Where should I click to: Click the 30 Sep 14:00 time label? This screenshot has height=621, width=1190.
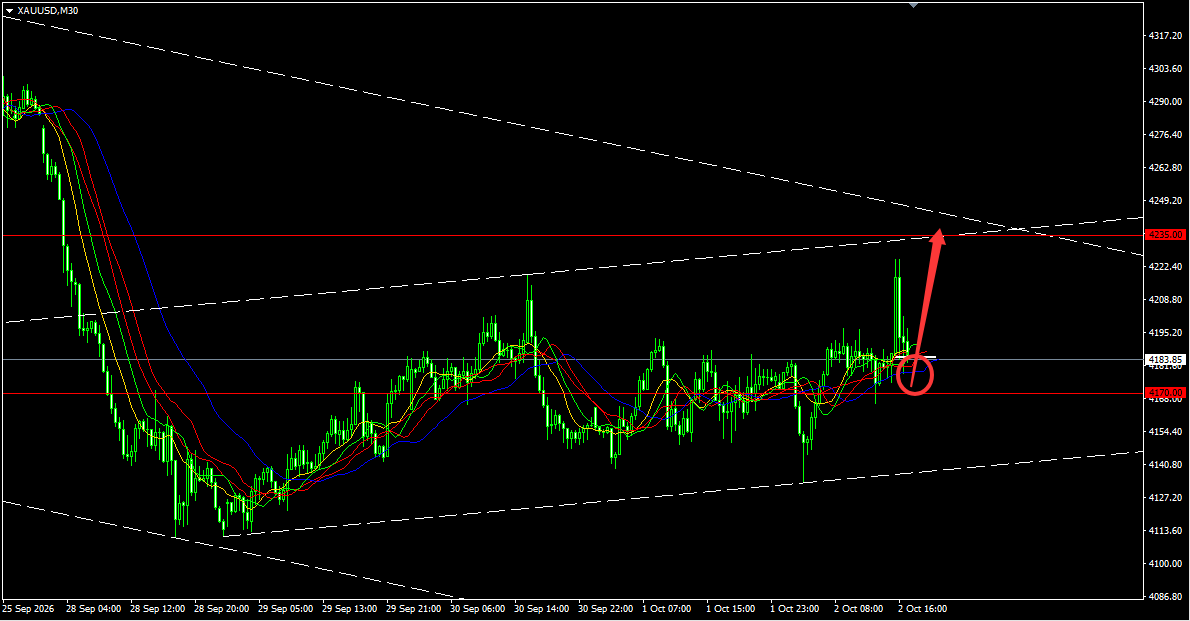pyautogui.click(x=541, y=609)
